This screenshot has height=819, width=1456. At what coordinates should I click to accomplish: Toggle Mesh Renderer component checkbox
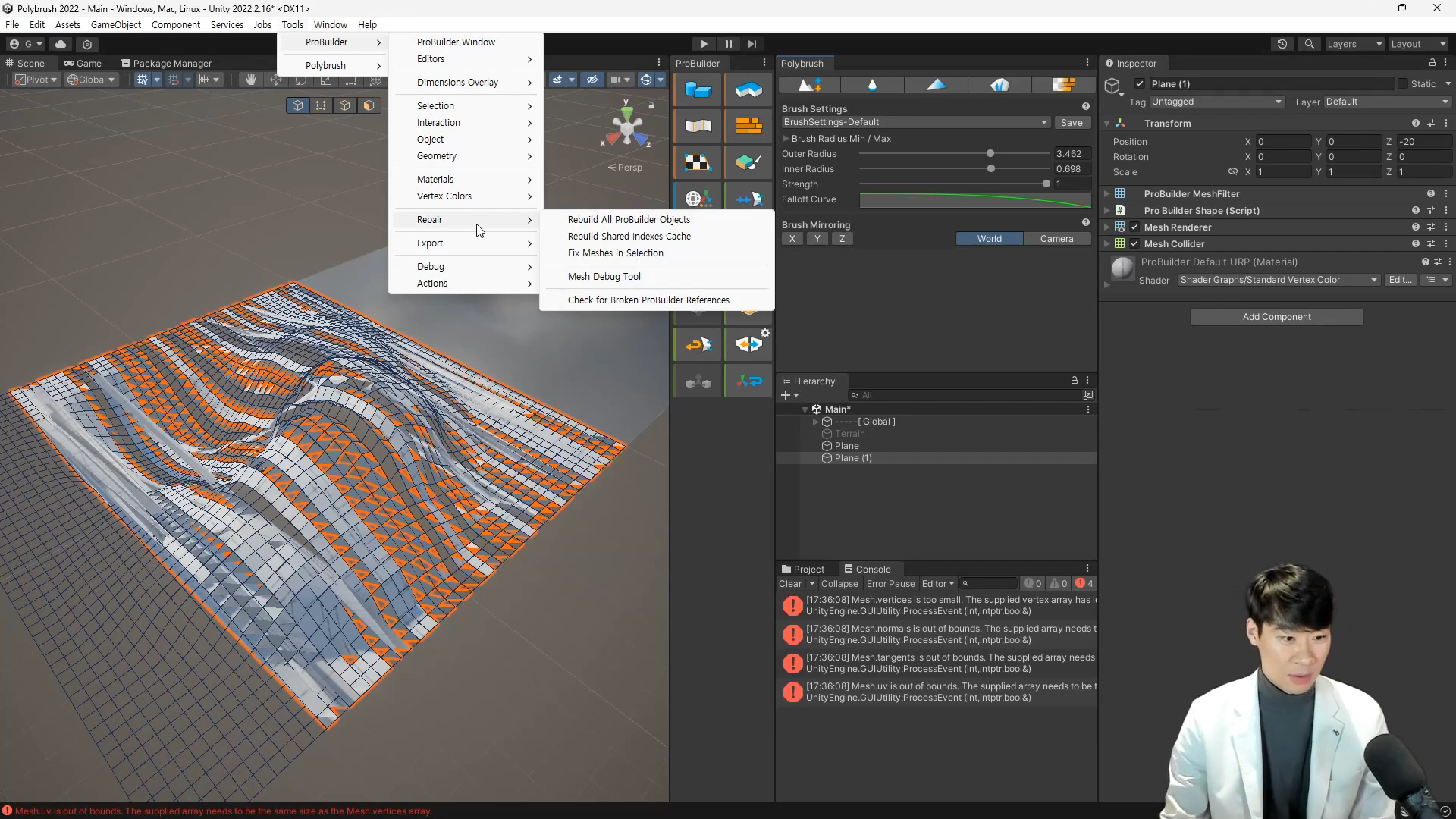[1134, 227]
